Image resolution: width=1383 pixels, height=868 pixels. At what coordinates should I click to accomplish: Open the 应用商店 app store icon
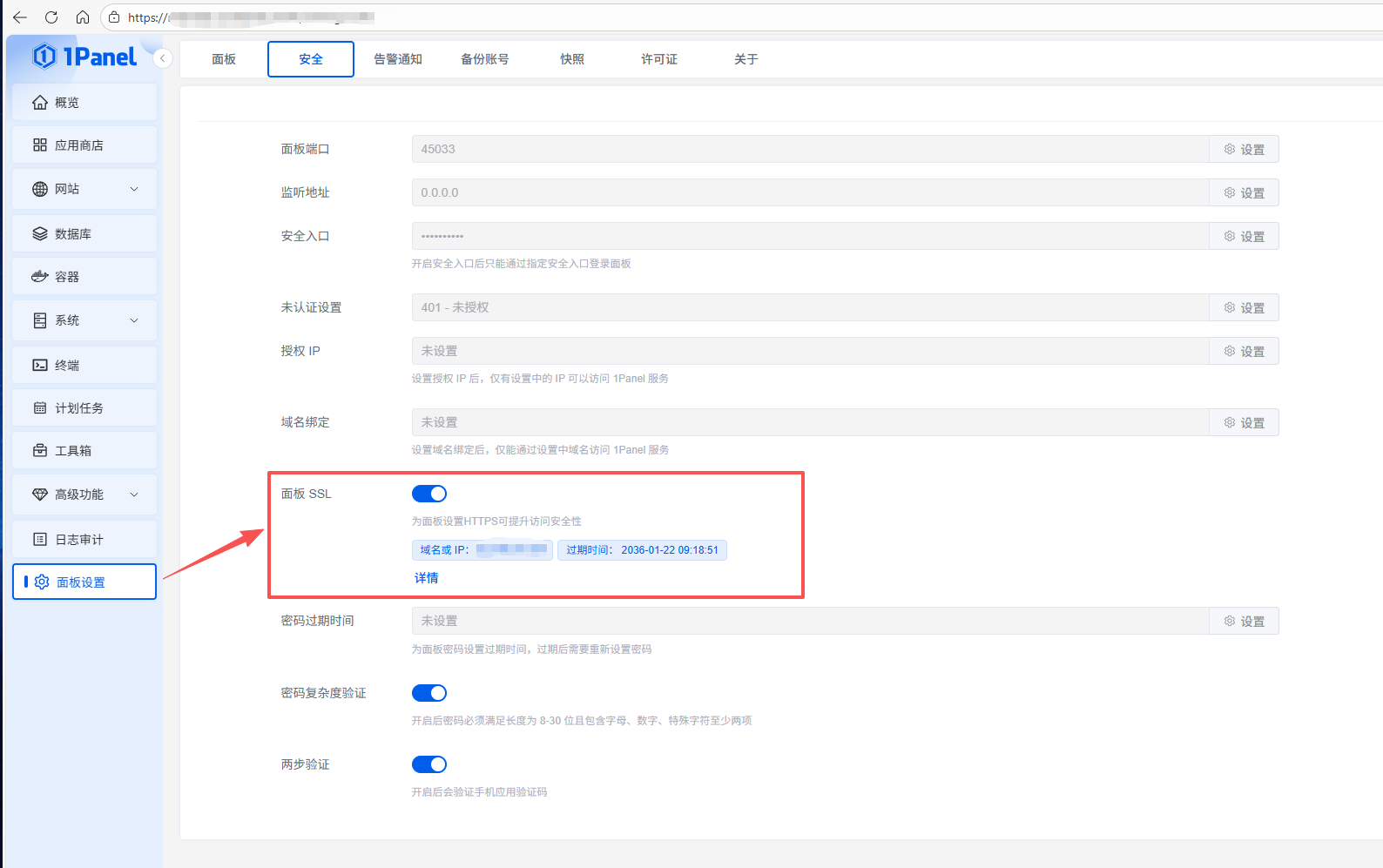point(40,145)
